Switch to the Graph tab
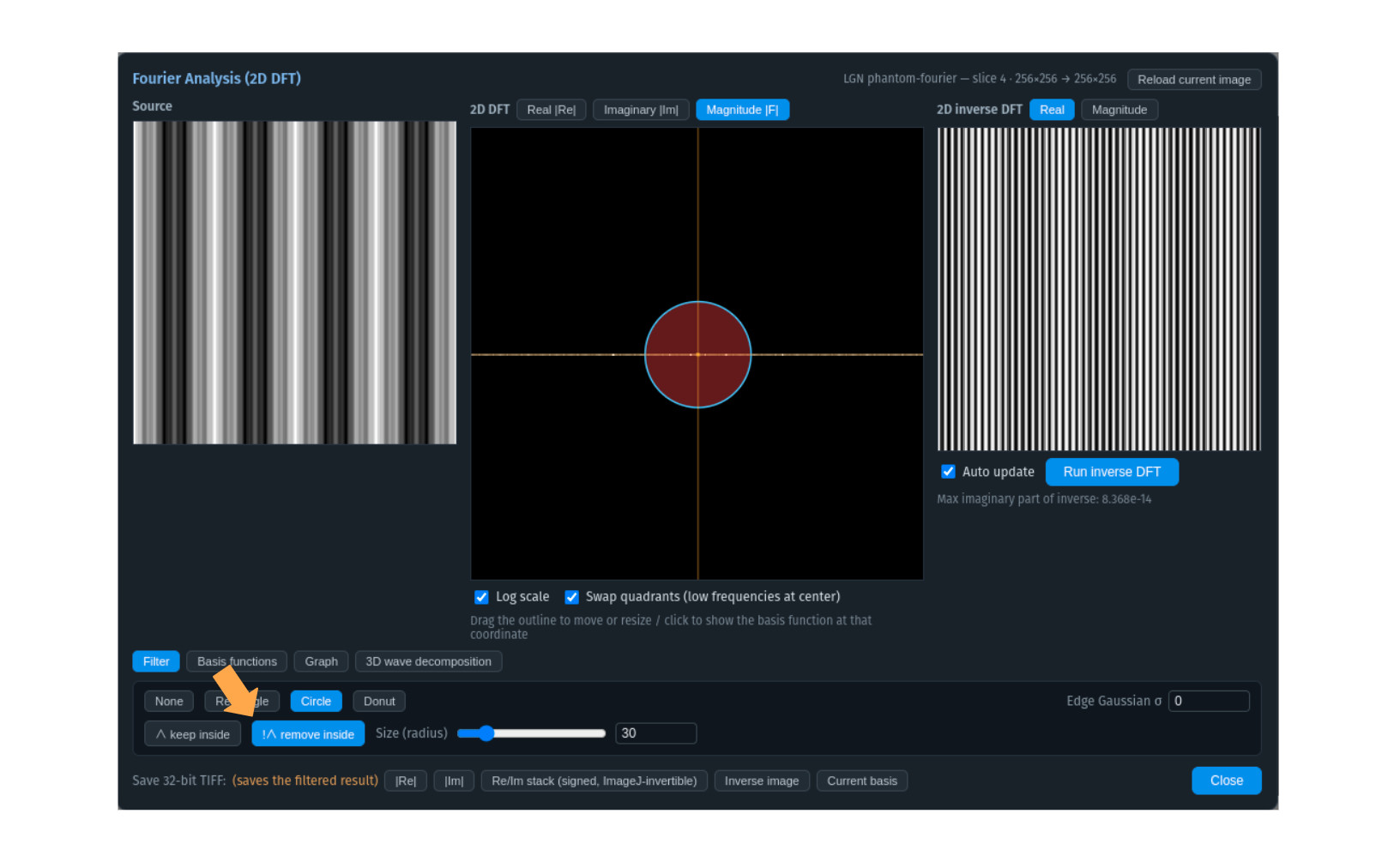 click(321, 661)
